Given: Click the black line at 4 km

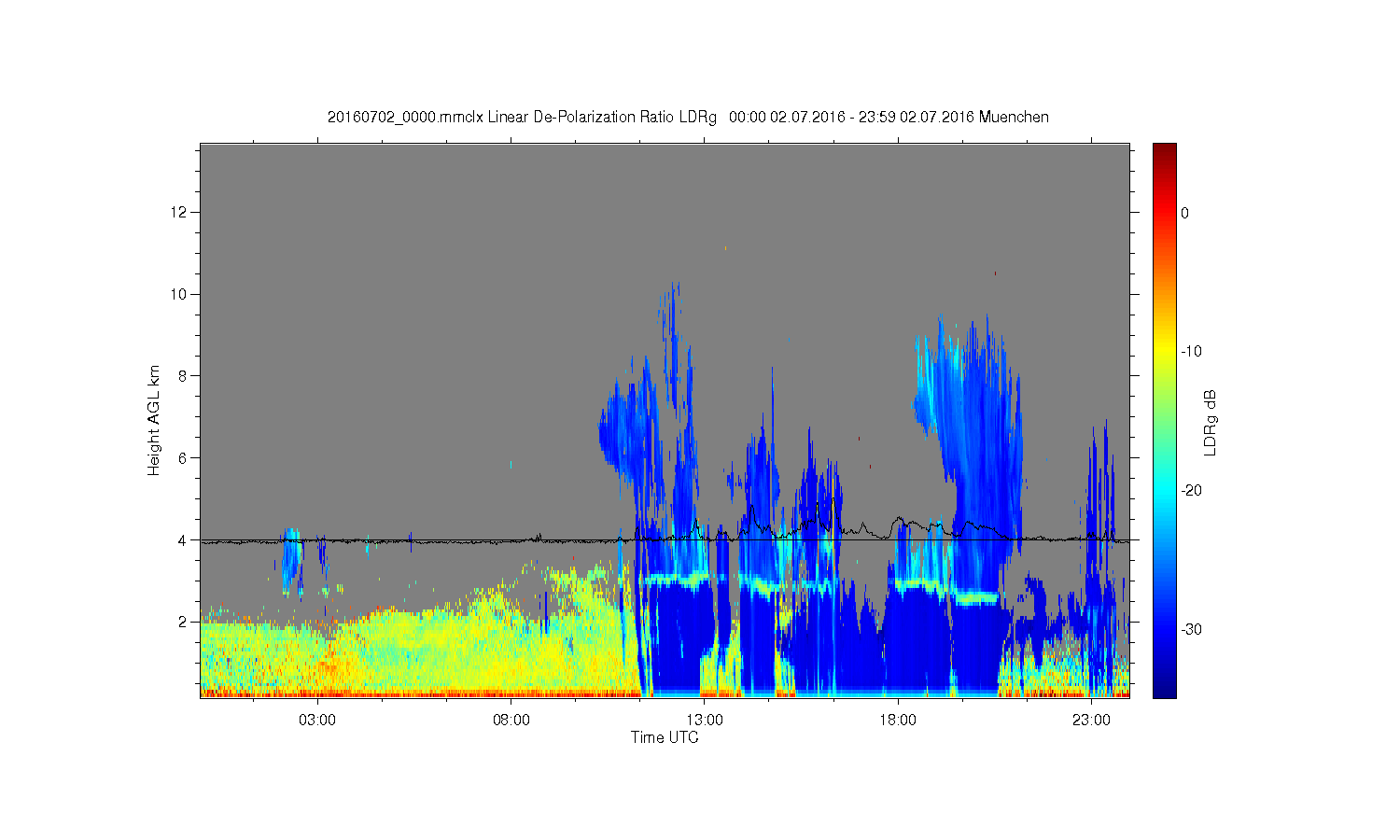Looking at the screenshot, I should point(665,539).
